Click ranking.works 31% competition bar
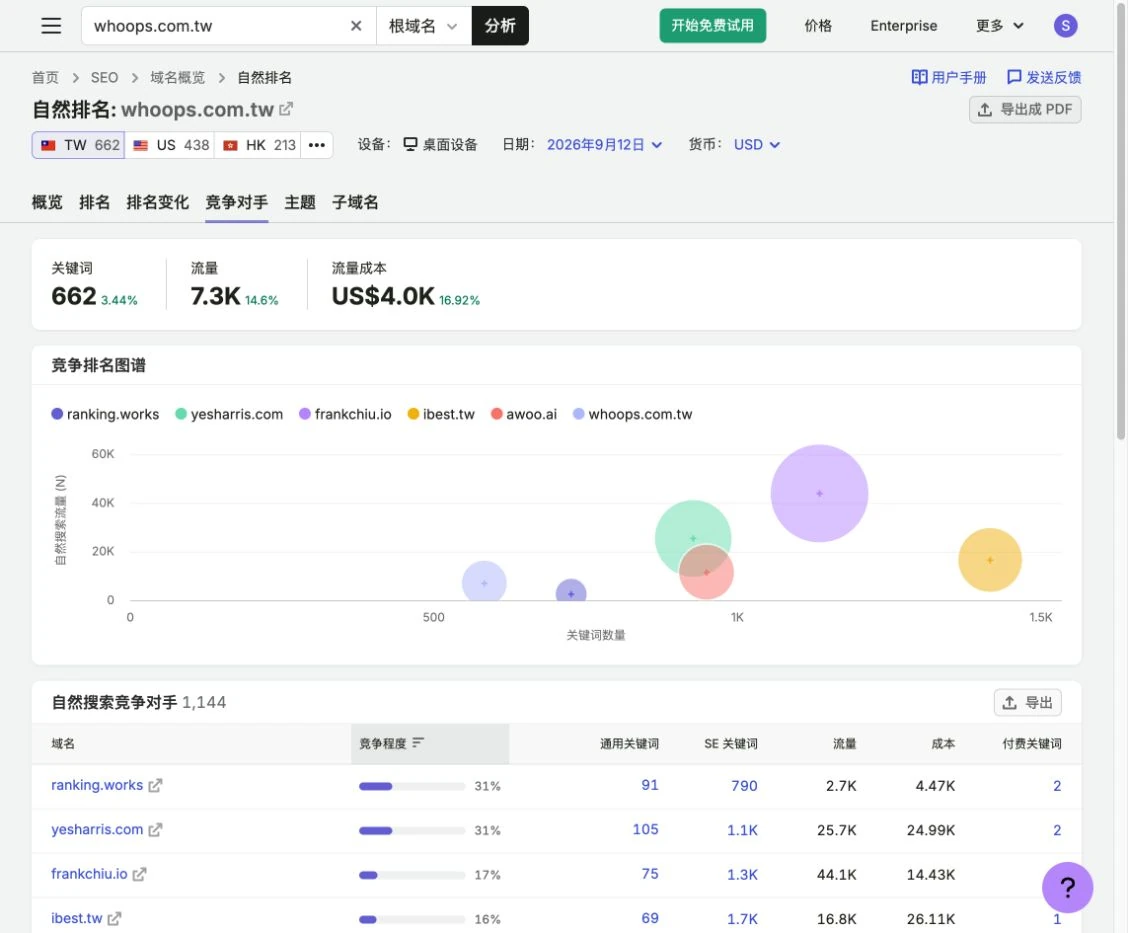Image resolution: width=1128 pixels, height=933 pixels. point(412,786)
